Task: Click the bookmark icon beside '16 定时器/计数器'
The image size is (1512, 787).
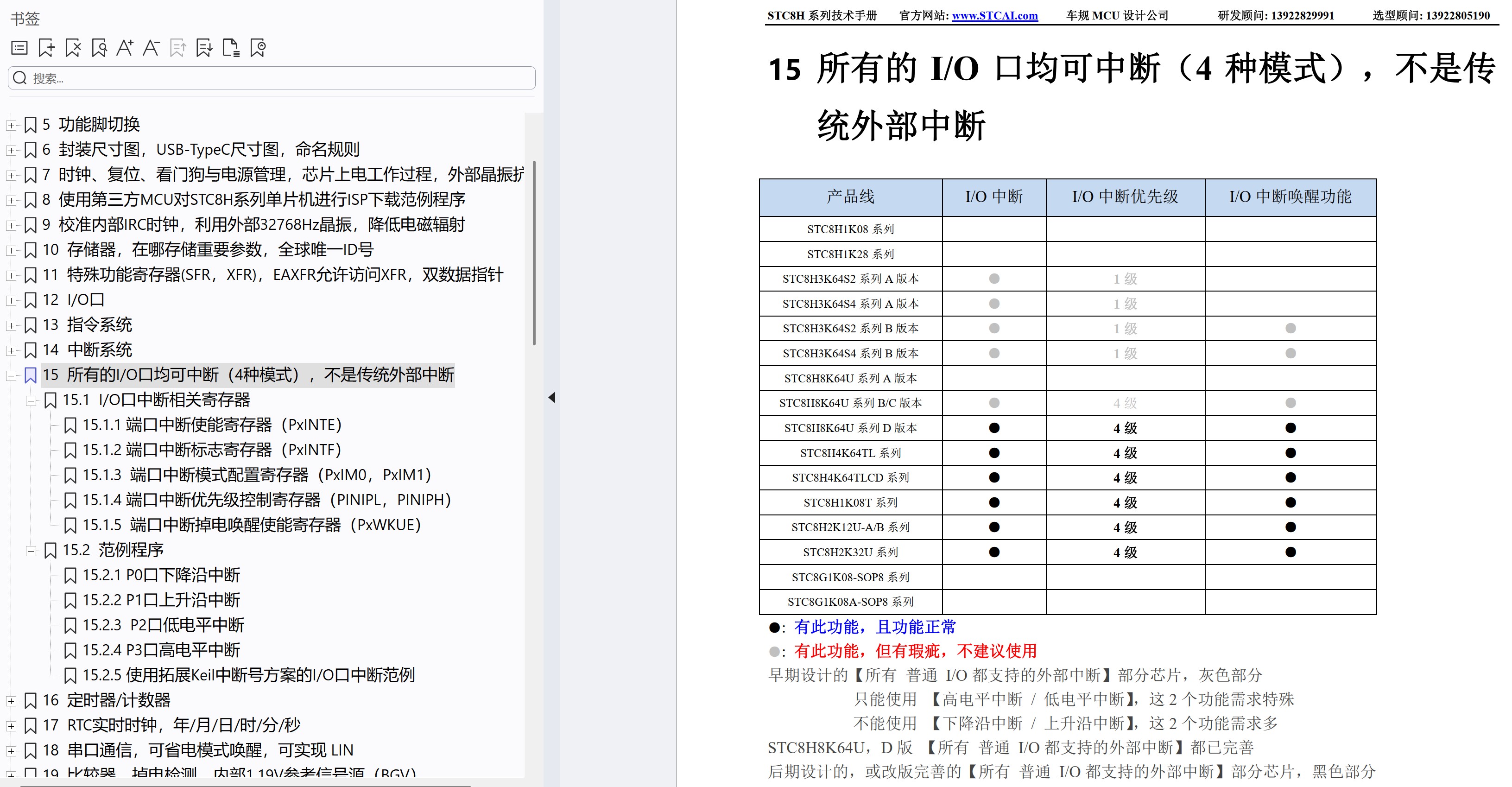Action: coord(31,701)
